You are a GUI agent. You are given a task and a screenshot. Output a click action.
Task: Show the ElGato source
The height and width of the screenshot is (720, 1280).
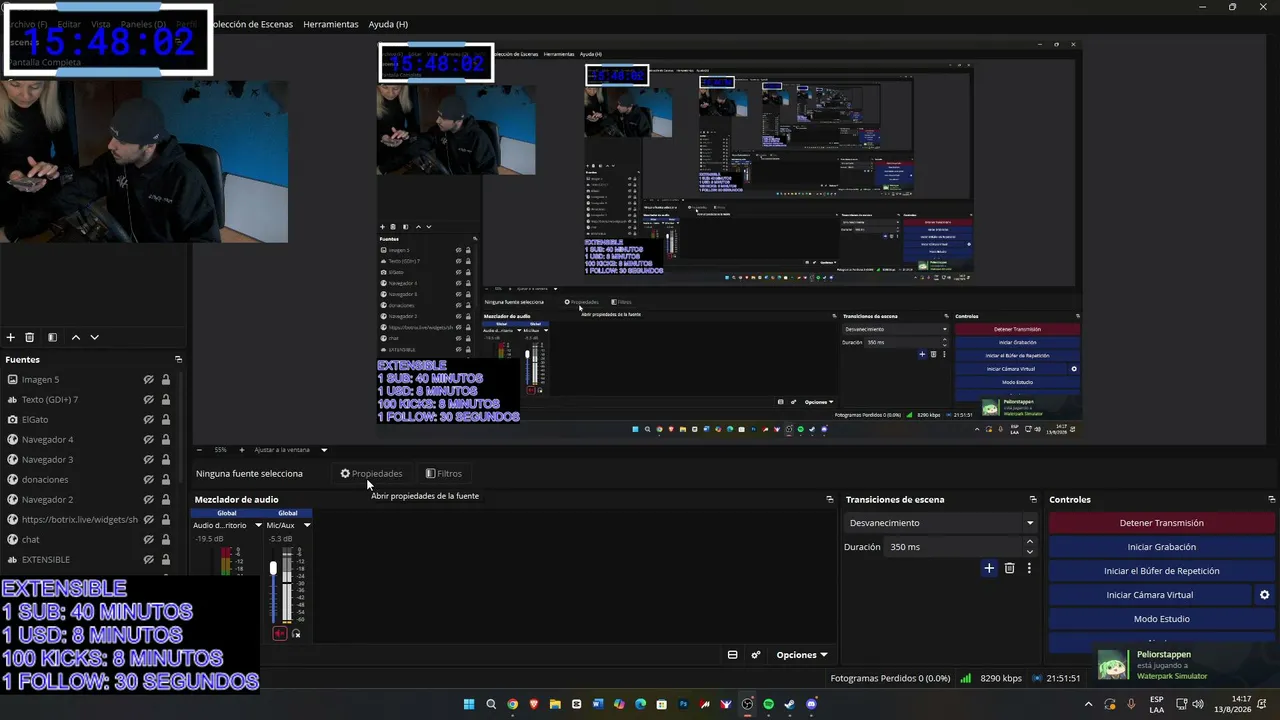[148, 420]
